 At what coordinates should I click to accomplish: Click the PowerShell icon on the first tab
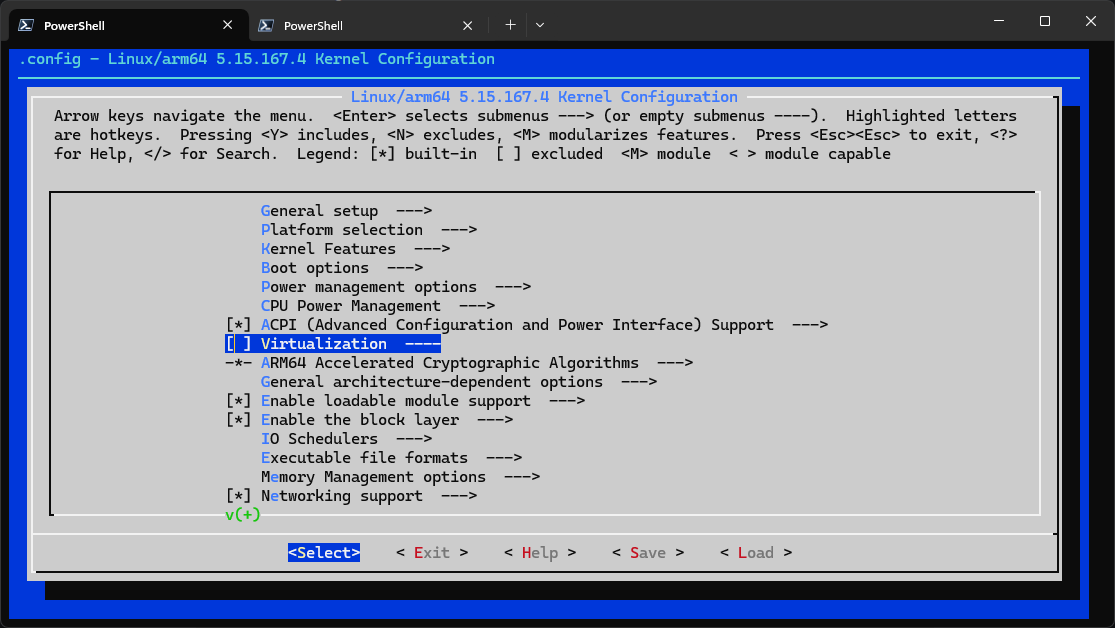click(24, 24)
